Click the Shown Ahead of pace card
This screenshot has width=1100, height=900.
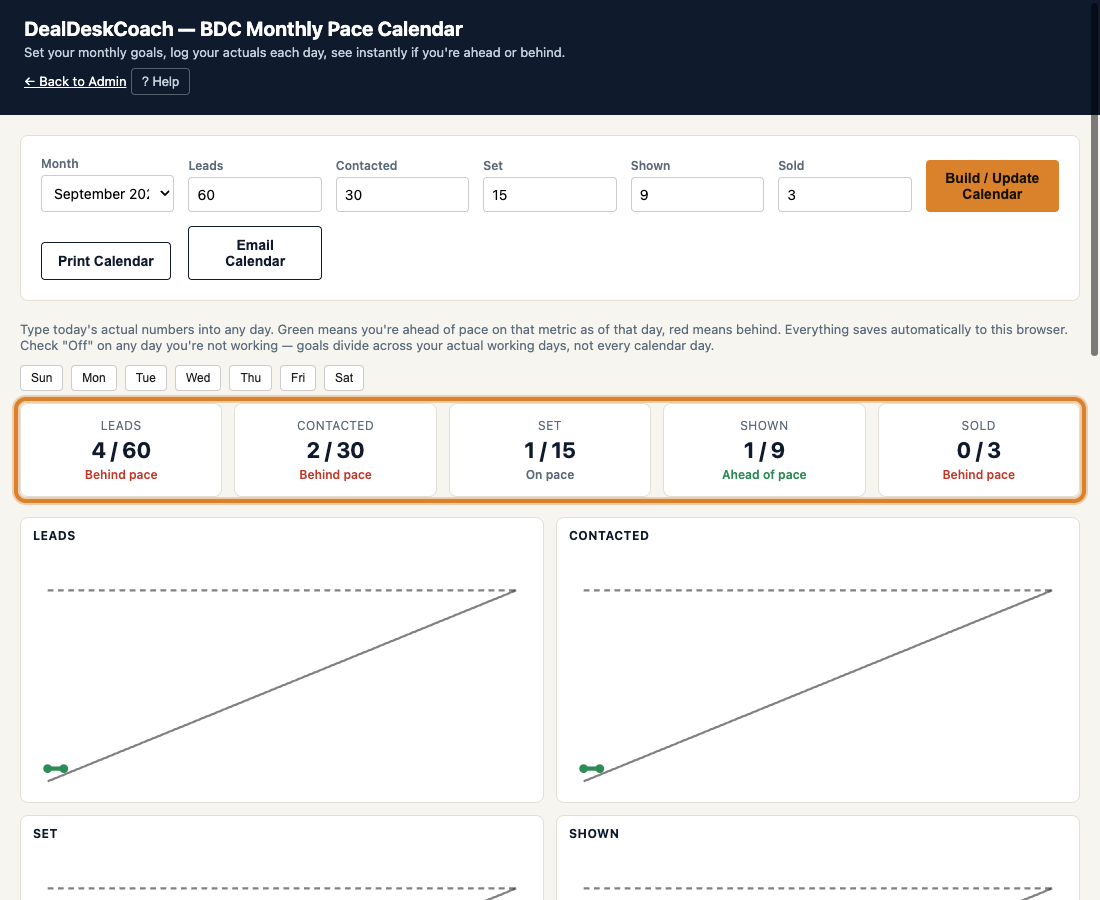[764, 450]
